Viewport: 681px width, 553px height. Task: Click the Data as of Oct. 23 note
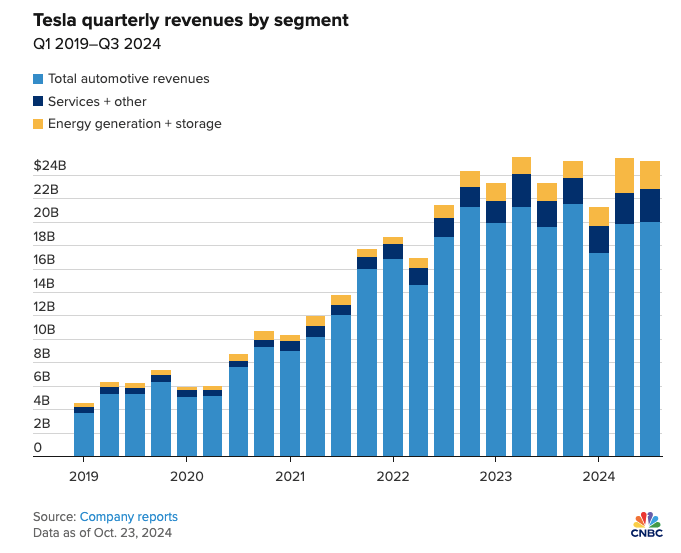(102, 533)
